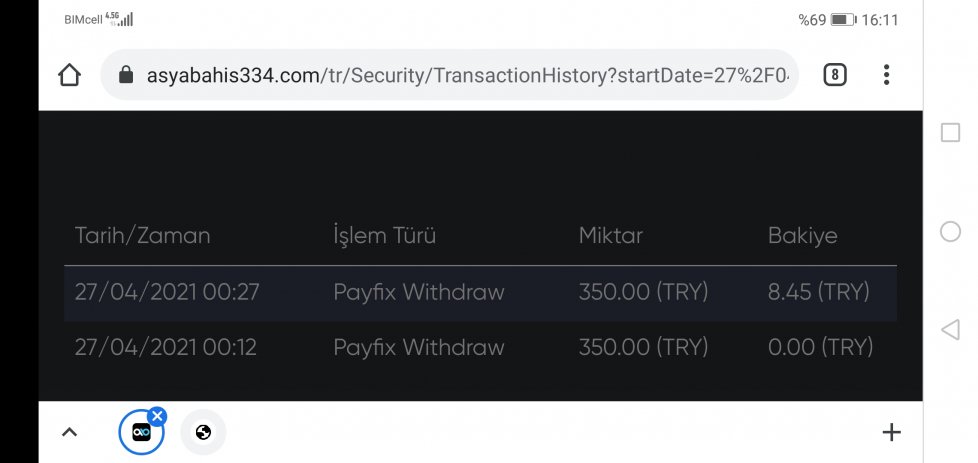Add a new tab with plus icon

click(x=891, y=432)
